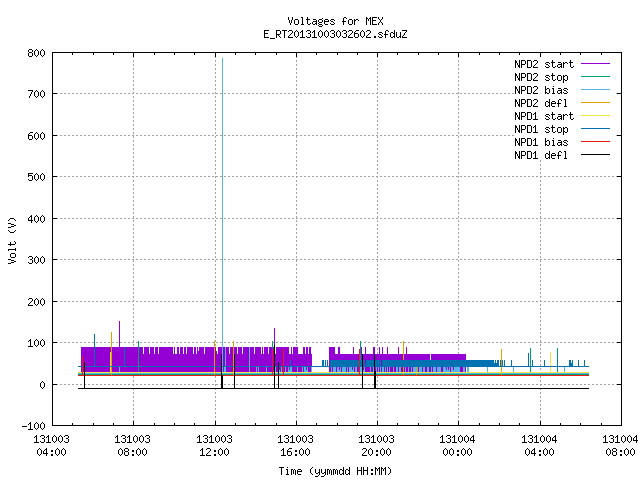640x480 pixels.
Task: Select the NPD1 start legend label
Action: point(544,116)
